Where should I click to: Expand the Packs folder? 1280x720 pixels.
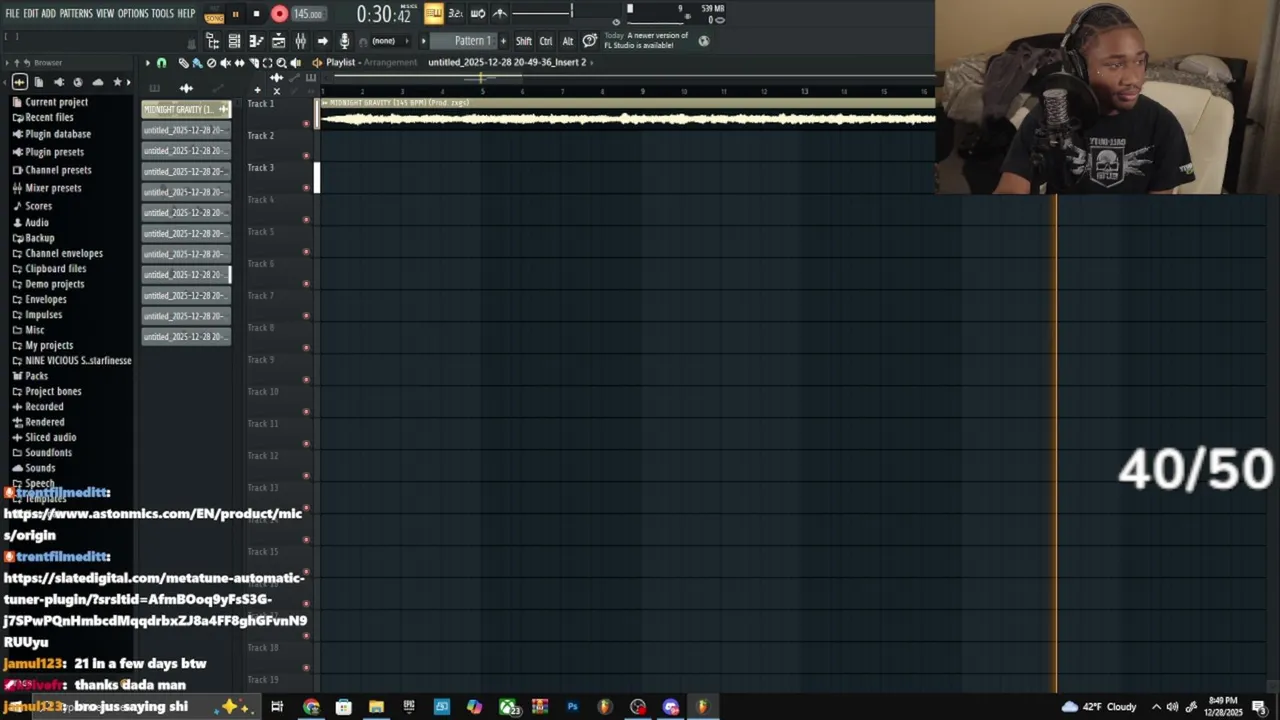pyautogui.click(x=30, y=376)
